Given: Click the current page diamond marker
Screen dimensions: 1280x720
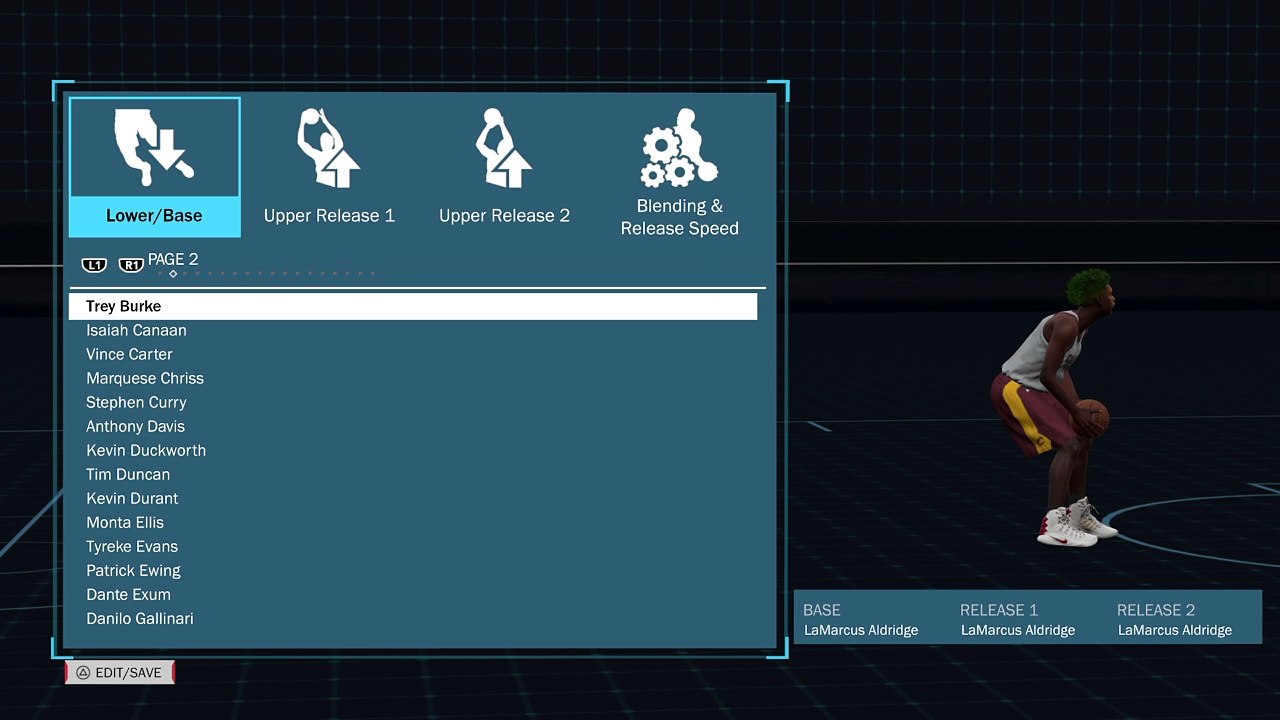Looking at the screenshot, I should (173, 274).
